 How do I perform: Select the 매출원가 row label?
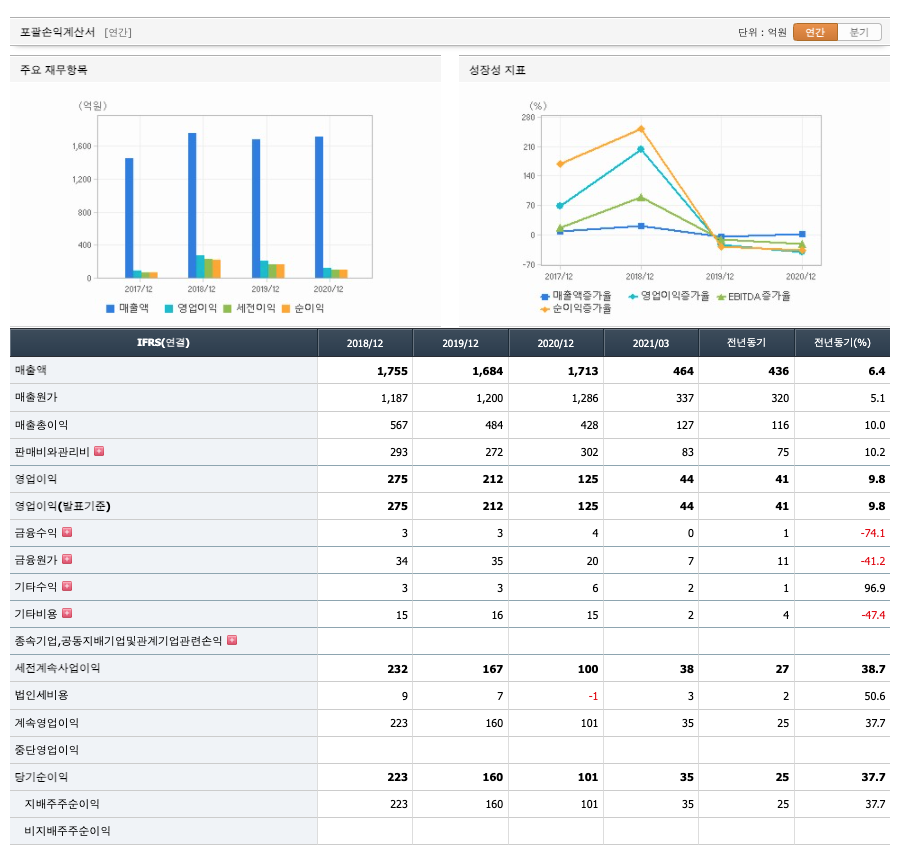pos(36,397)
